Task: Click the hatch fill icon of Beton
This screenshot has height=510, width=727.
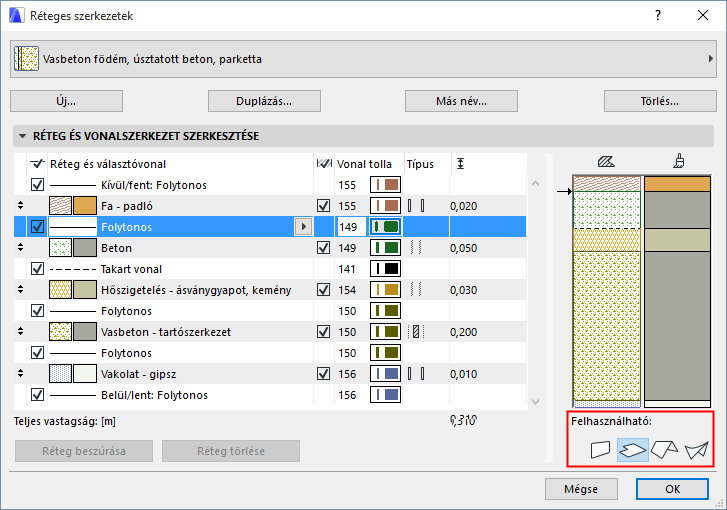Action: 61,248
